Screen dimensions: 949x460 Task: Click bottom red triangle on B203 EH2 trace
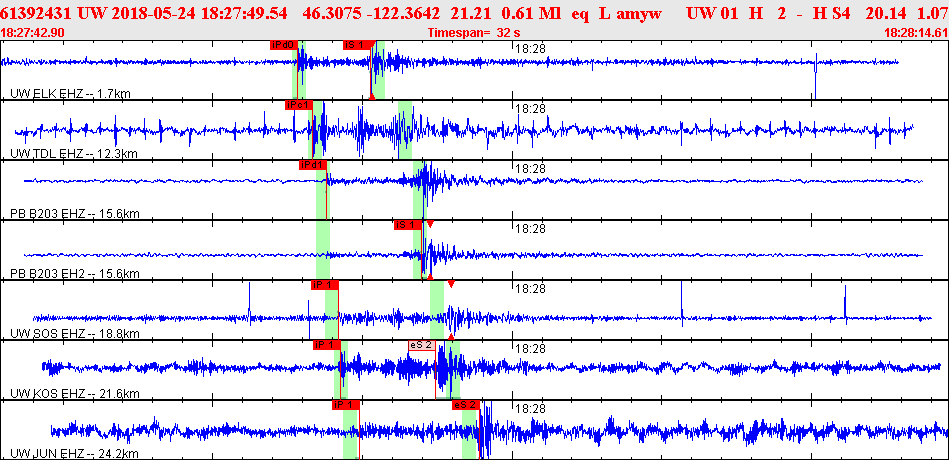[430, 277]
